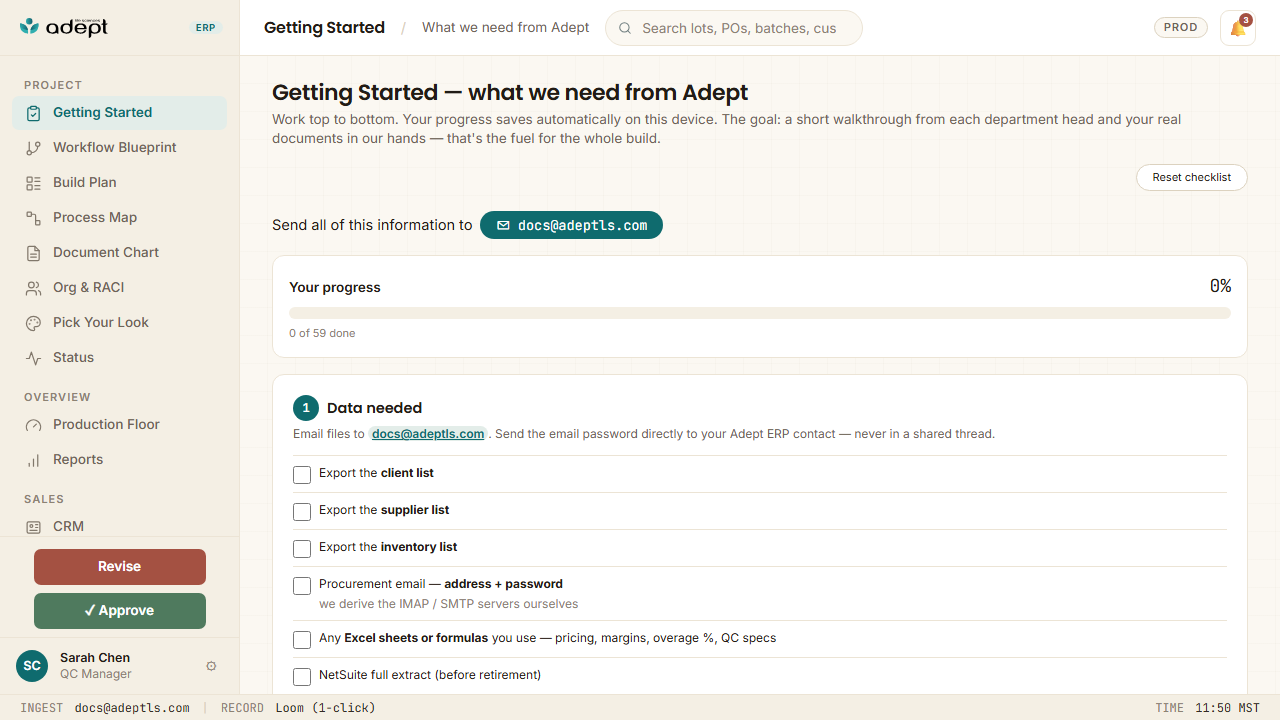Tick the Procurement email checkbox

tap(302, 586)
